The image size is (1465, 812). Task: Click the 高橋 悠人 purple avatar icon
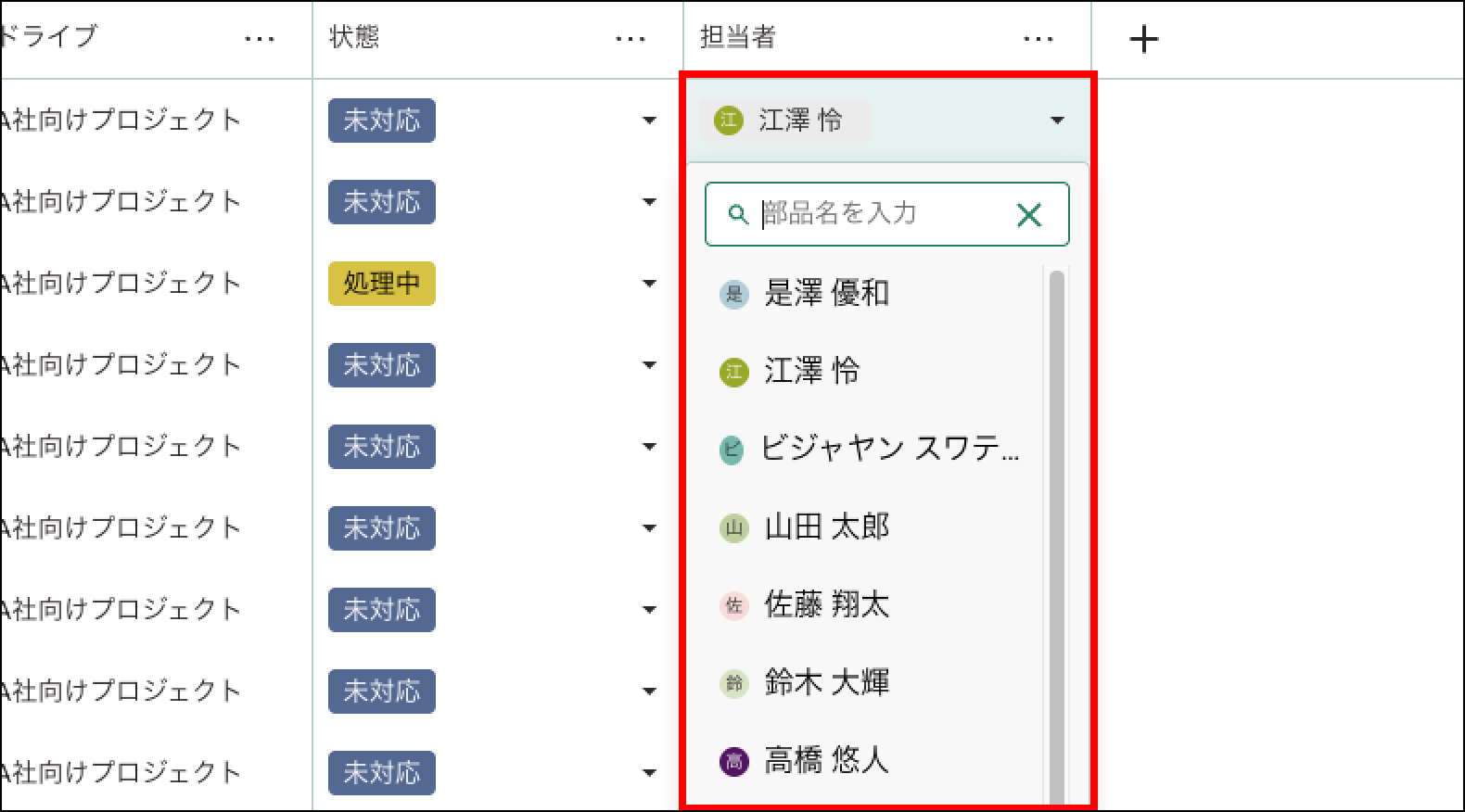tap(733, 762)
